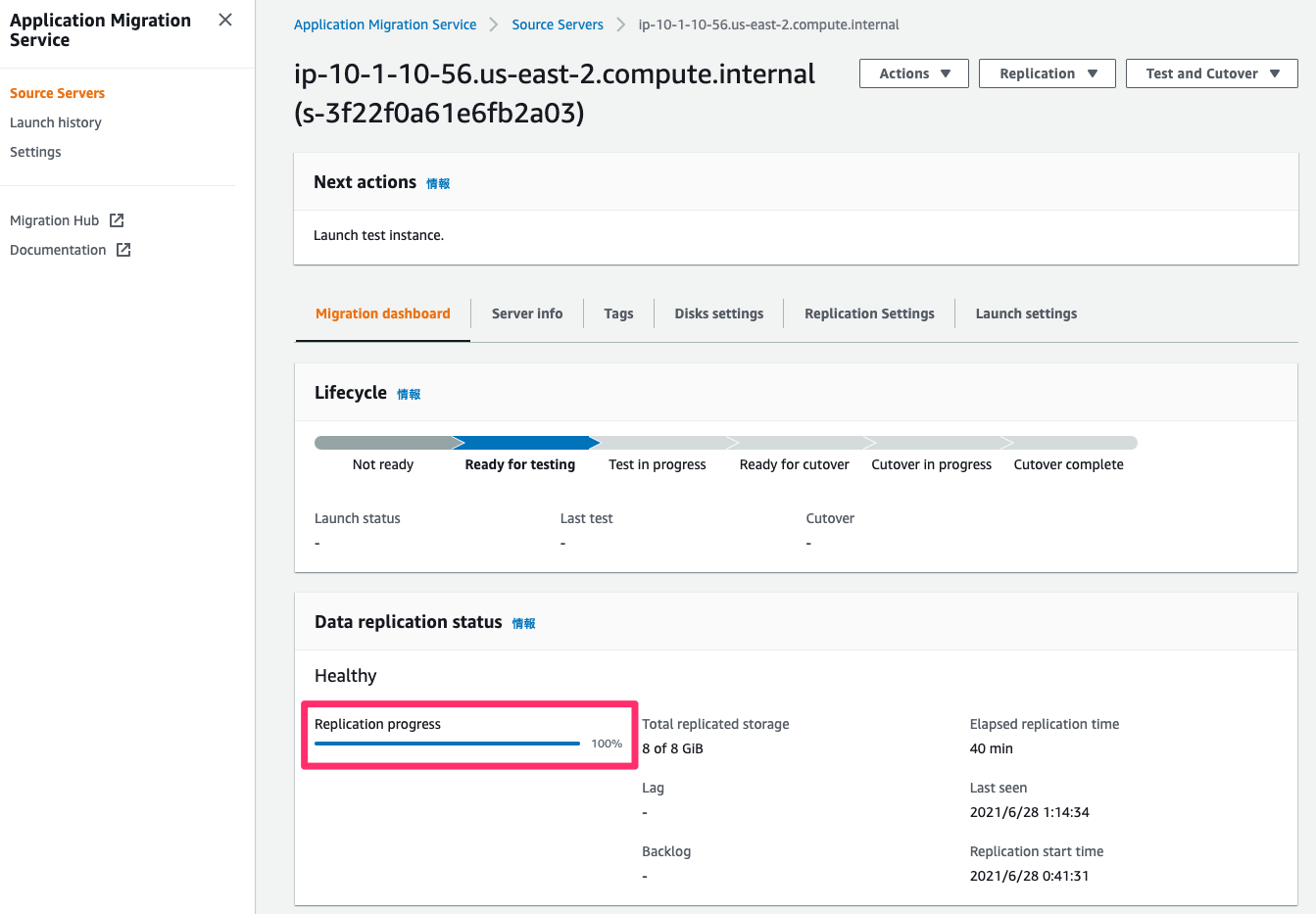Go to Application Migration Service breadcrumb
1316x914 pixels.
click(x=385, y=24)
